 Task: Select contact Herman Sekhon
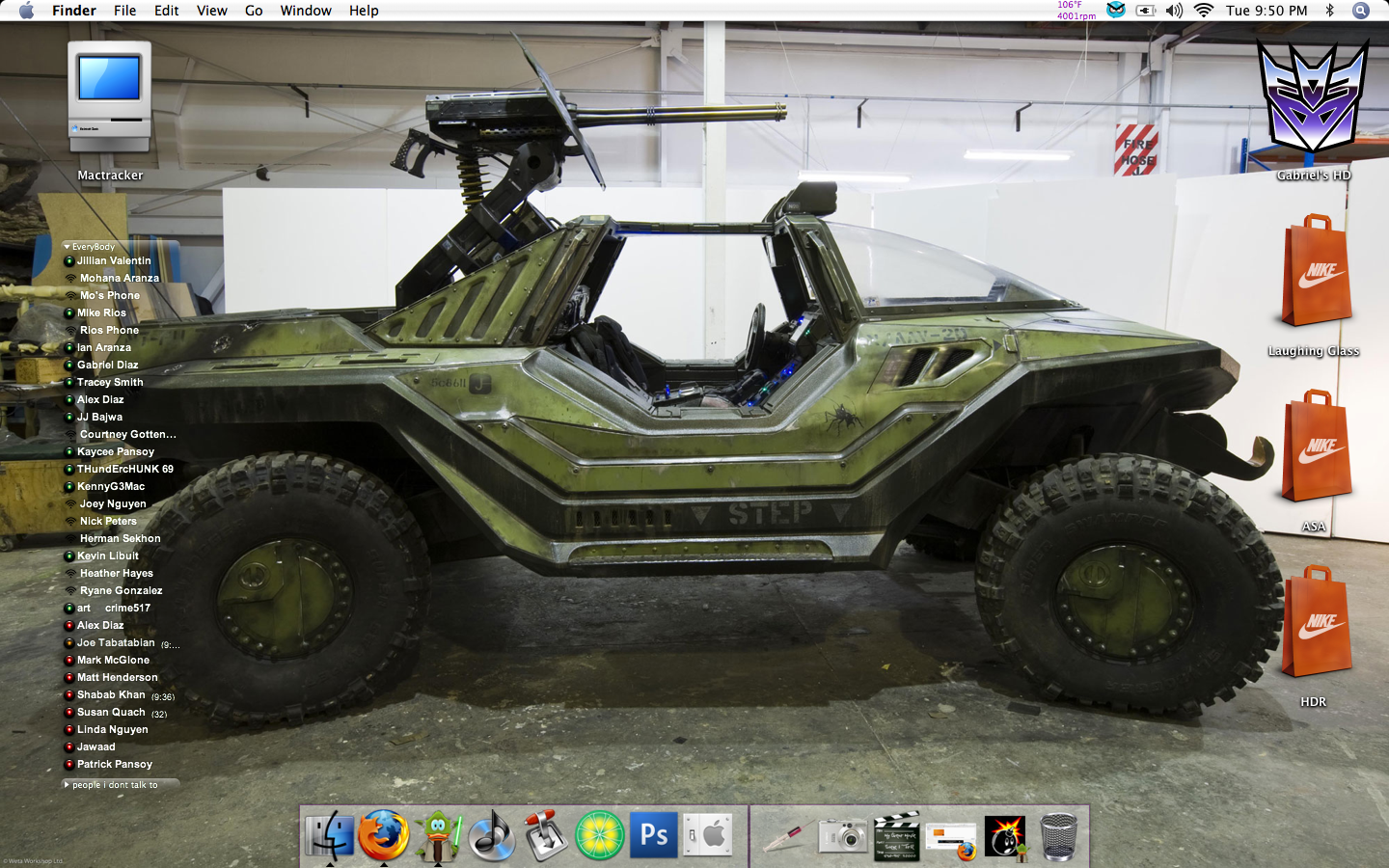[121, 538]
